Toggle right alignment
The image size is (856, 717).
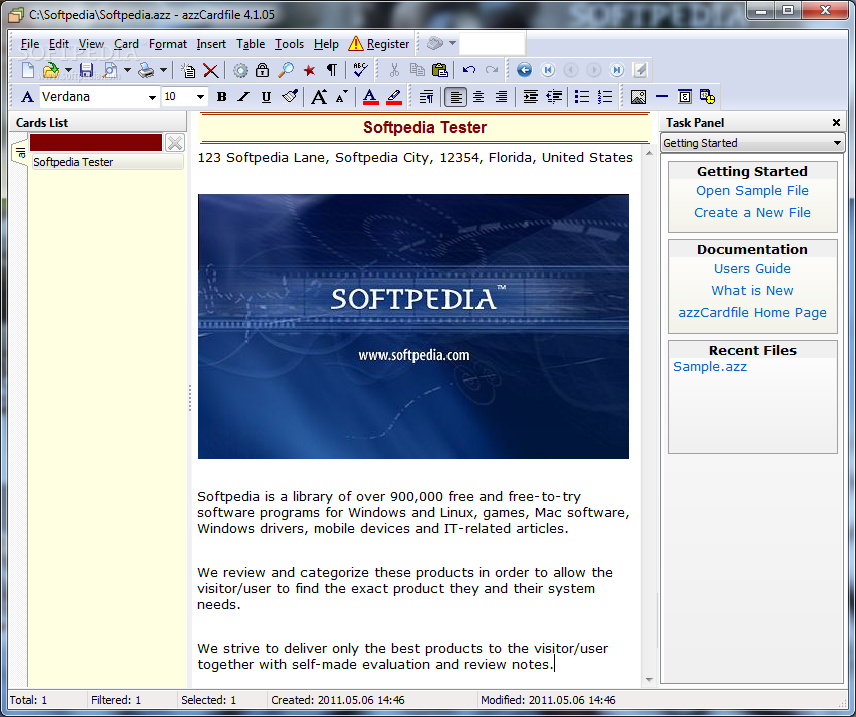coord(501,97)
